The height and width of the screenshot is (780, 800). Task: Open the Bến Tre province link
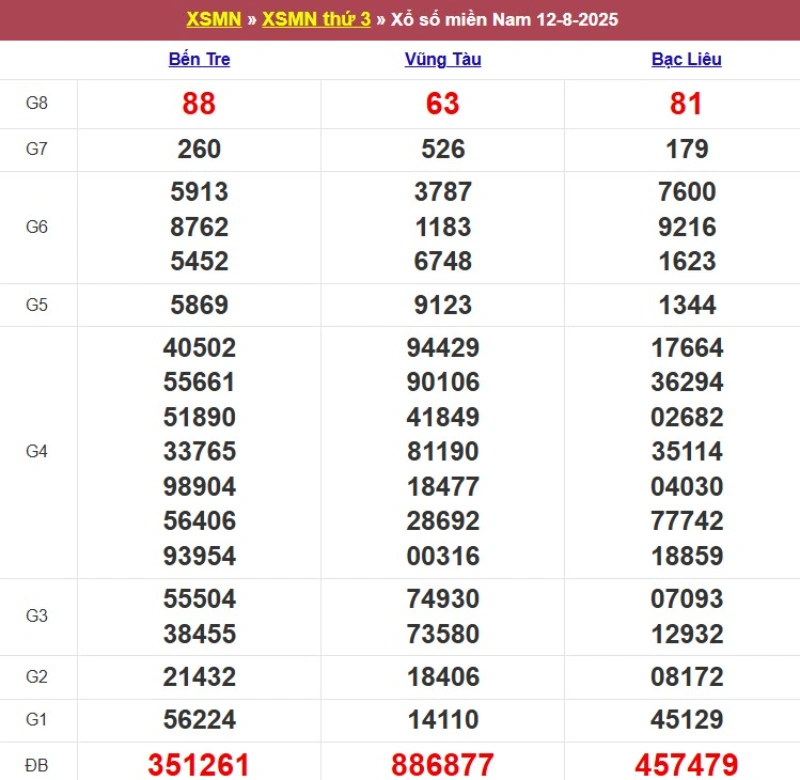[199, 59]
